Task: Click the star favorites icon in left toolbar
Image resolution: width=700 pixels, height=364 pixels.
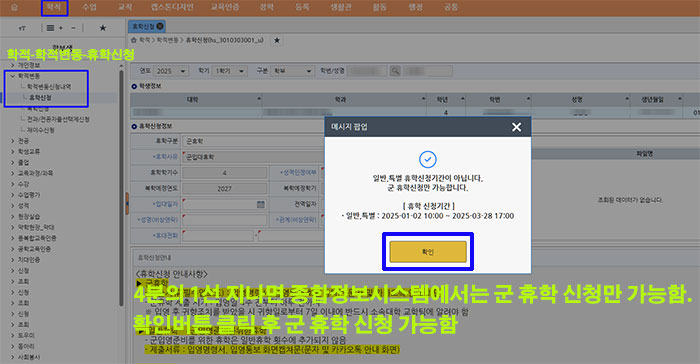Action: click(103, 28)
